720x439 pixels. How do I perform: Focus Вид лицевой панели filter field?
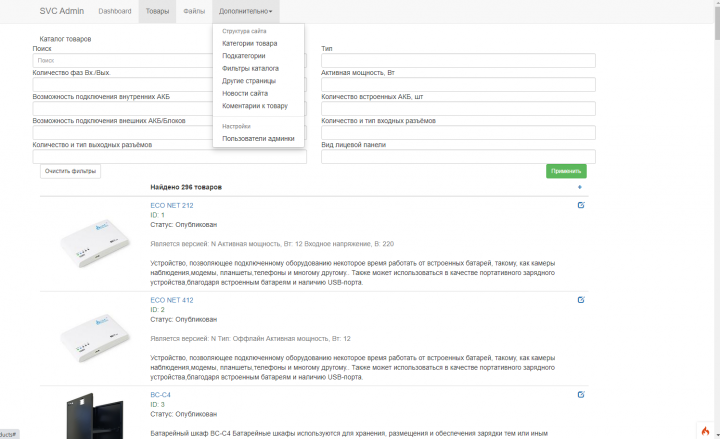(458, 156)
